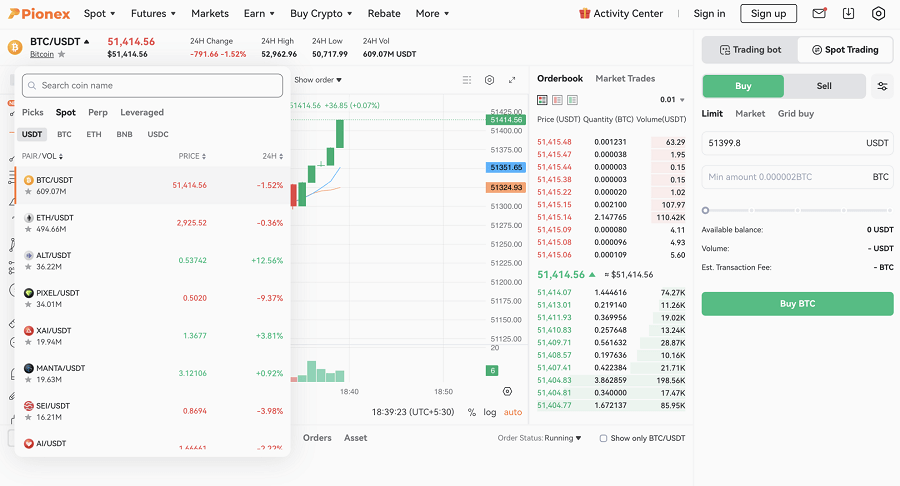Open the Markets menu item

point(210,13)
